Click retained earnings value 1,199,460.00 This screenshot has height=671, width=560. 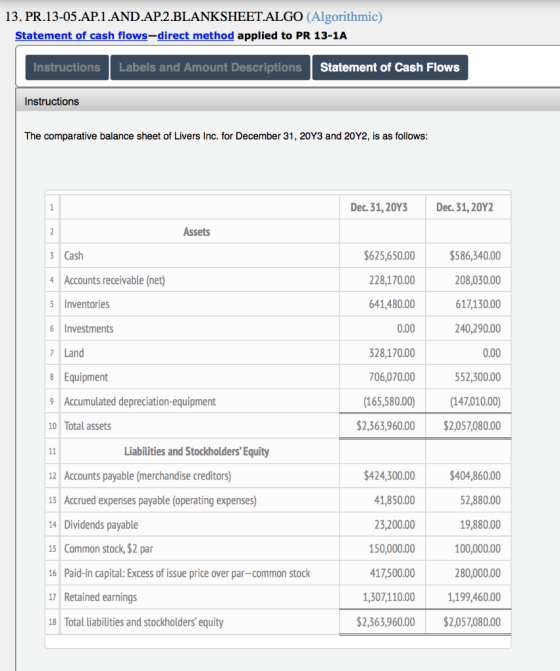pos(474,597)
